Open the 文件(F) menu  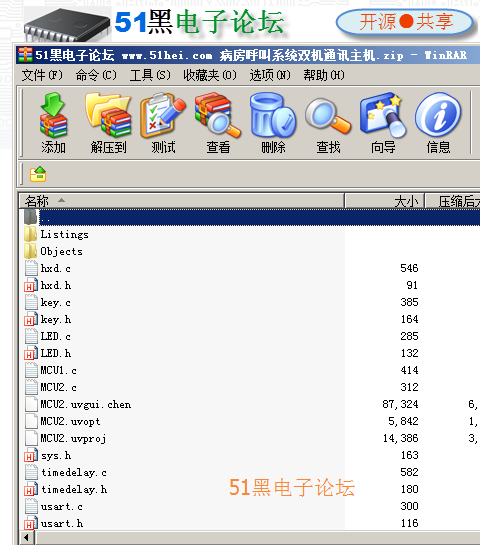click(42, 75)
